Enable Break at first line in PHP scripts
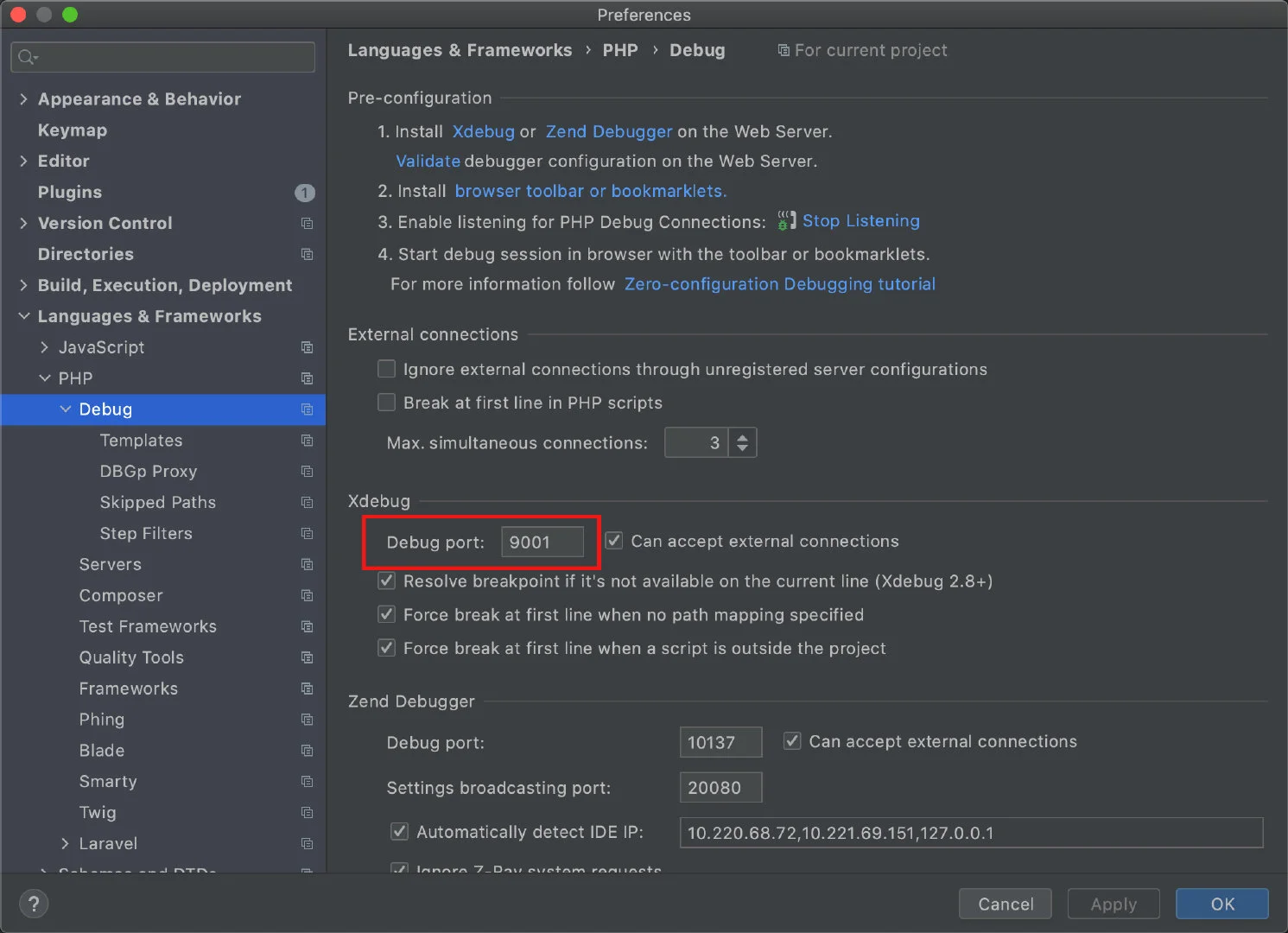 [387, 403]
